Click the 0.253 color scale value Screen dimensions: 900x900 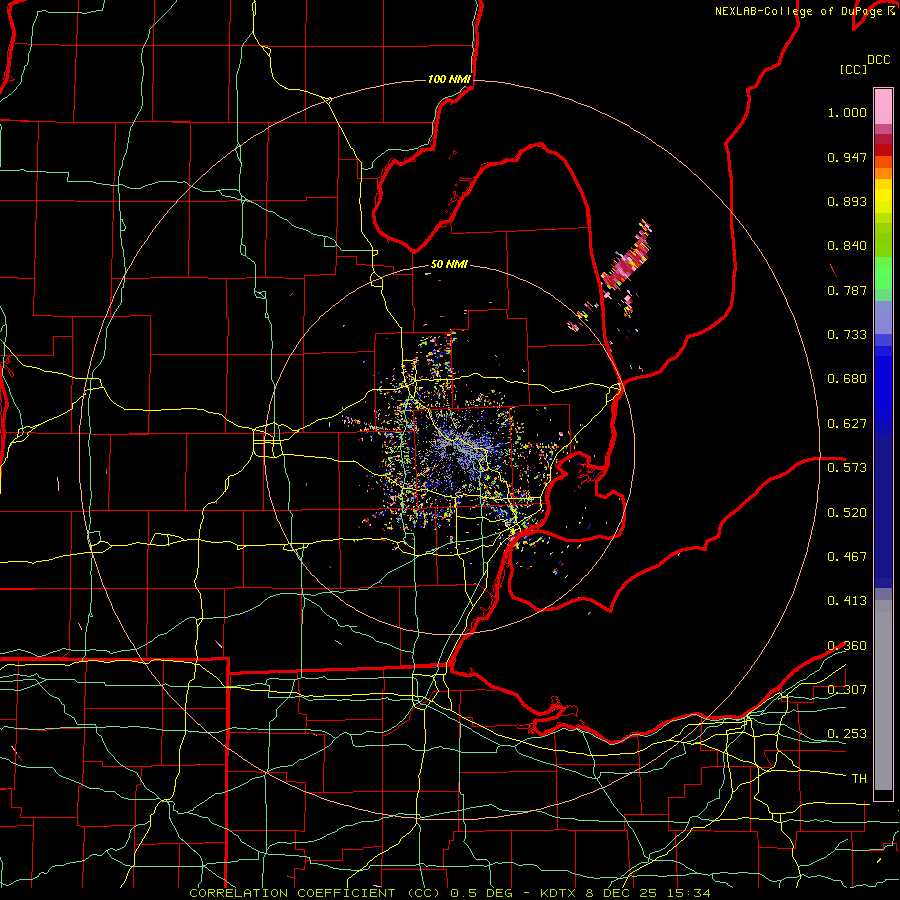click(847, 734)
